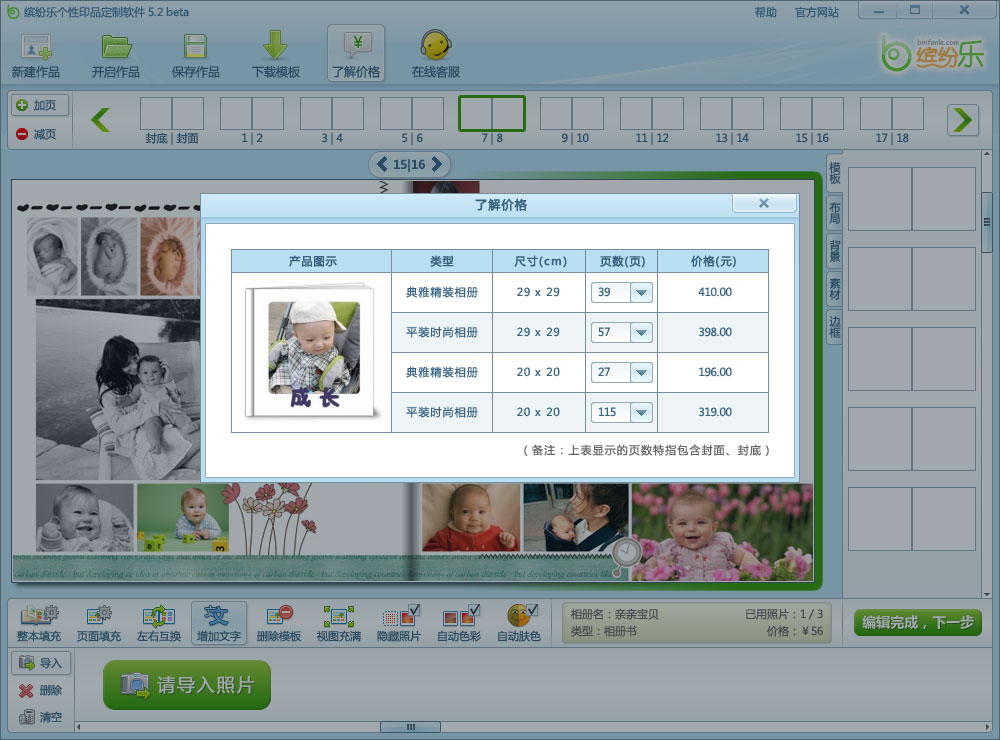This screenshot has width=1000, height=740.
Task: Apply 自动色彩 auto color correction
Action: [460, 621]
